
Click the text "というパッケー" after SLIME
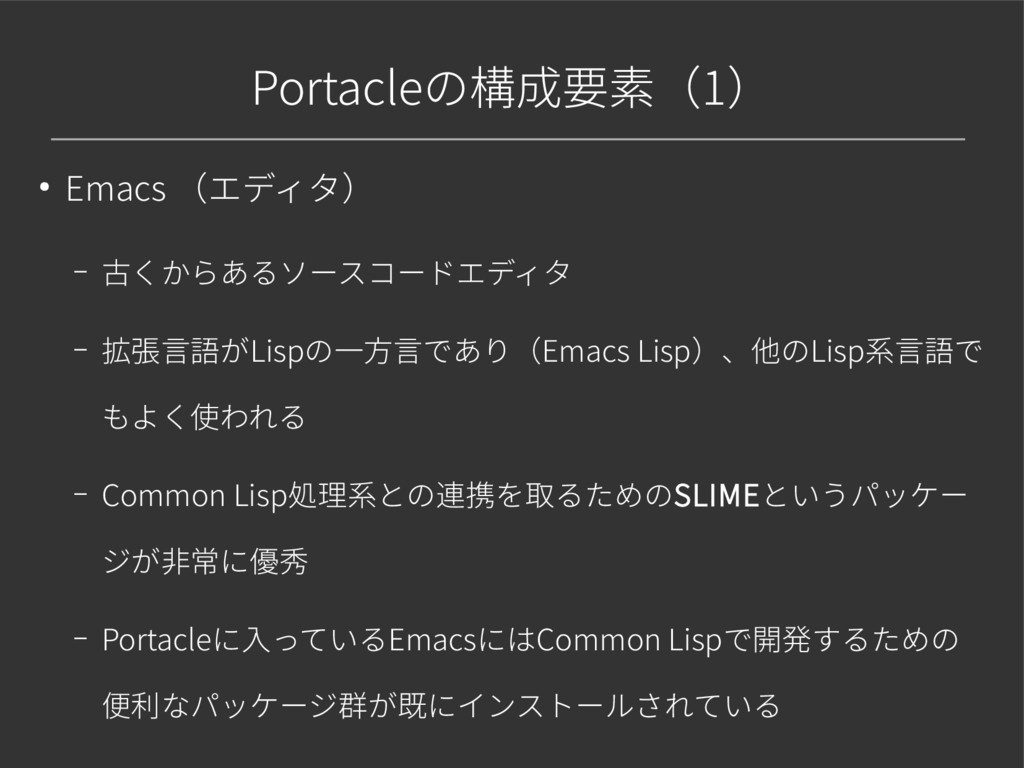(864, 494)
